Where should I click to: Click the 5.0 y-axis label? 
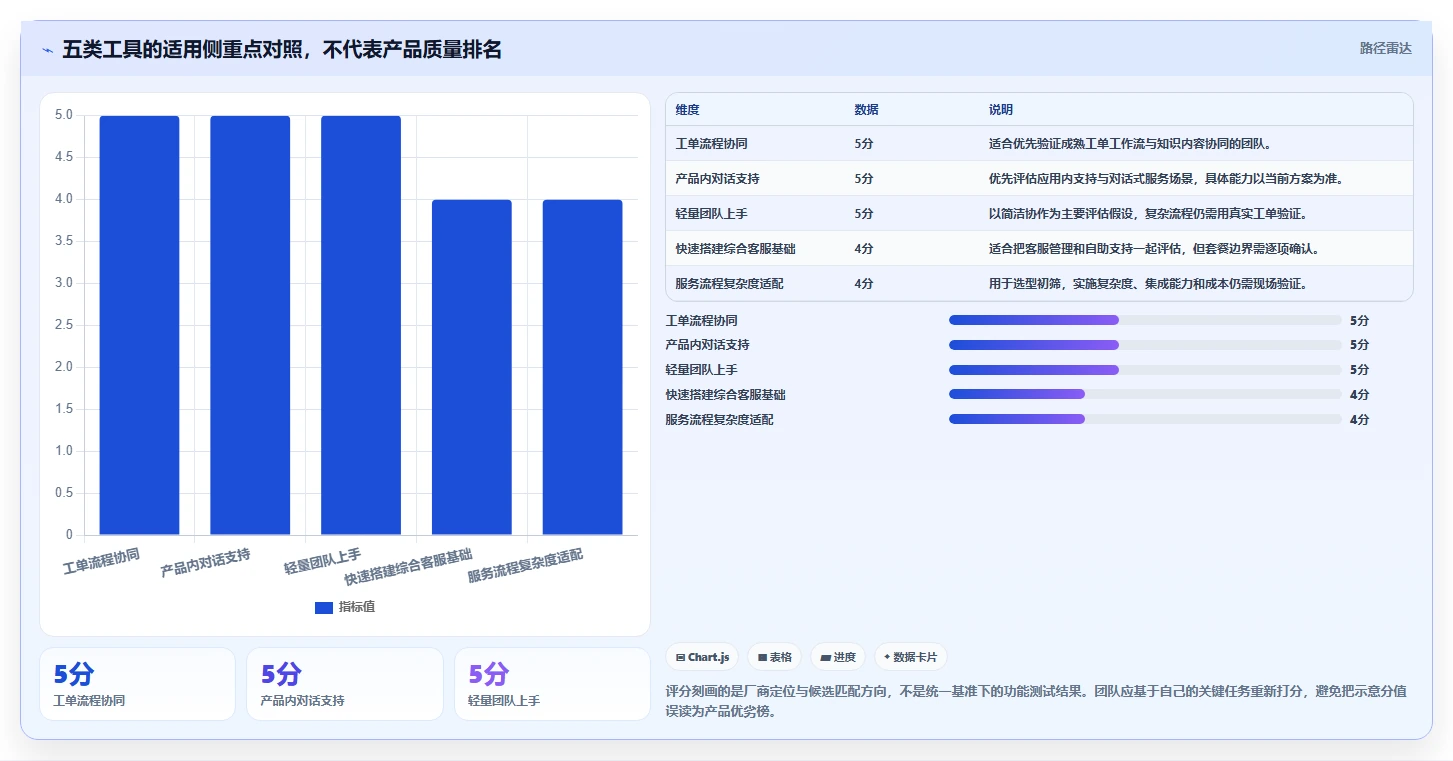[x=64, y=115]
